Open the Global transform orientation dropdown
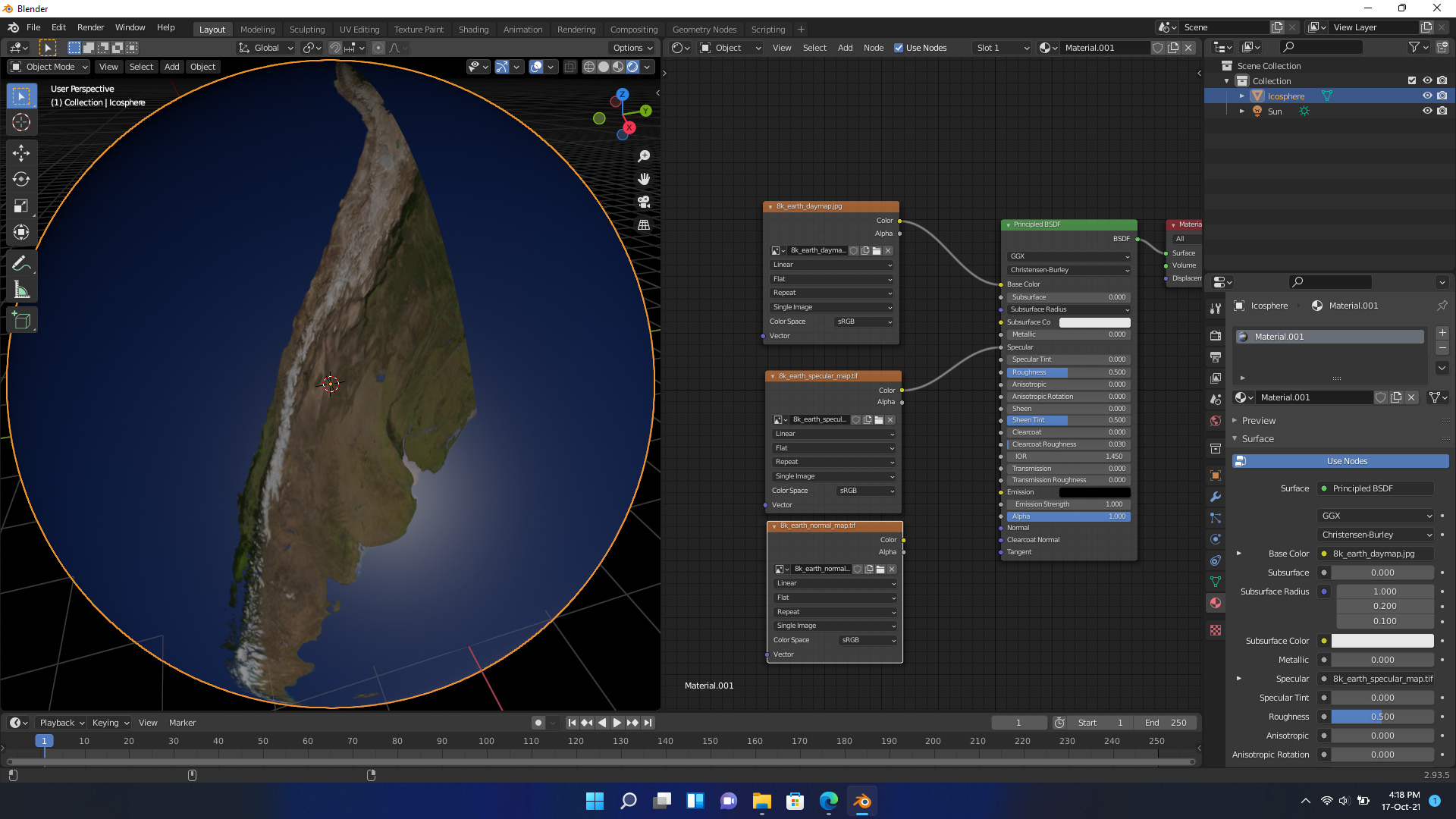1456x819 pixels. pyautogui.click(x=266, y=48)
